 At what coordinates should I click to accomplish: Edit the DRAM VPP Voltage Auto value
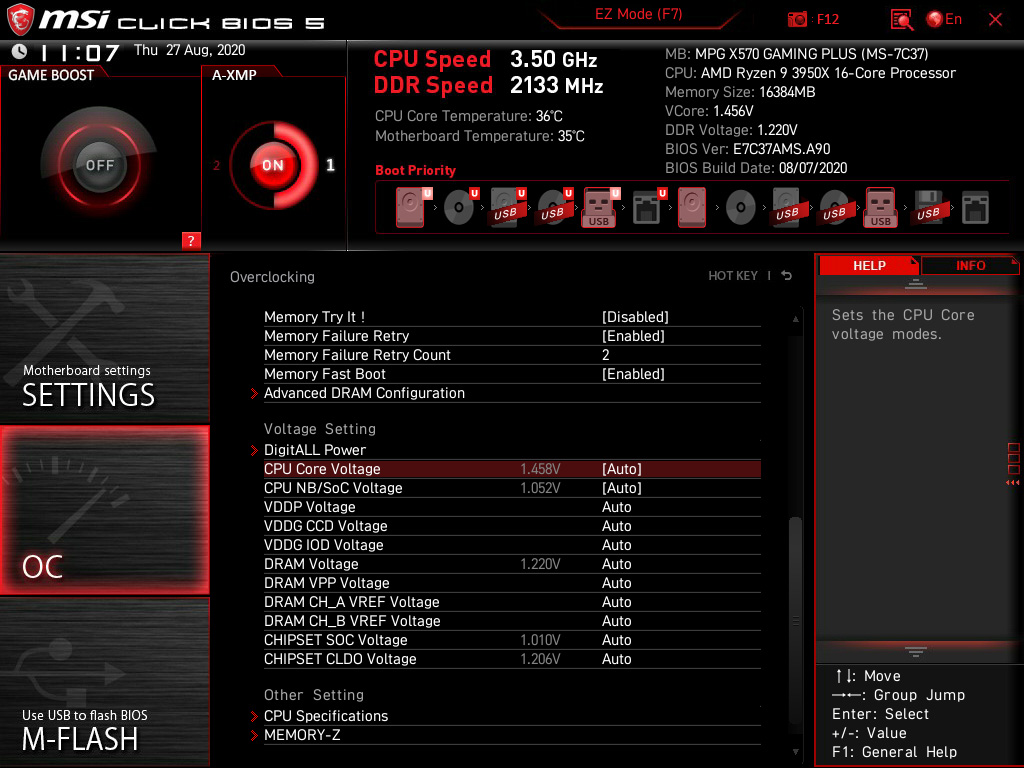[x=616, y=583]
